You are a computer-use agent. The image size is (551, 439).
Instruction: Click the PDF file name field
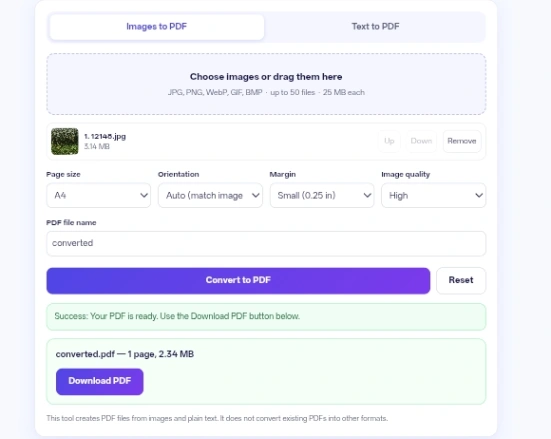coord(266,243)
